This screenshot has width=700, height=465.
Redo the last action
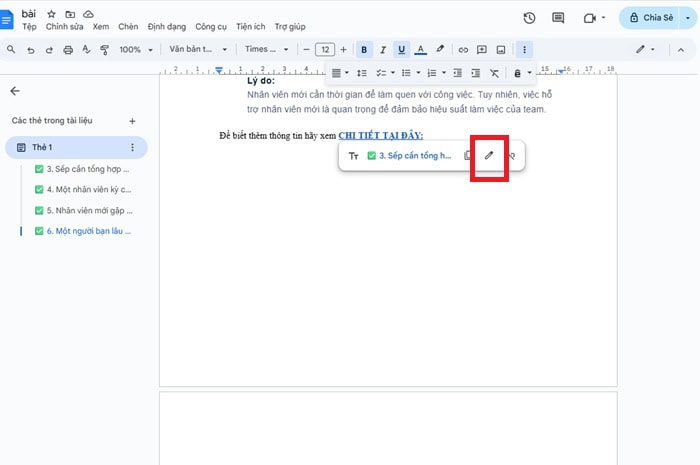(x=49, y=50)
